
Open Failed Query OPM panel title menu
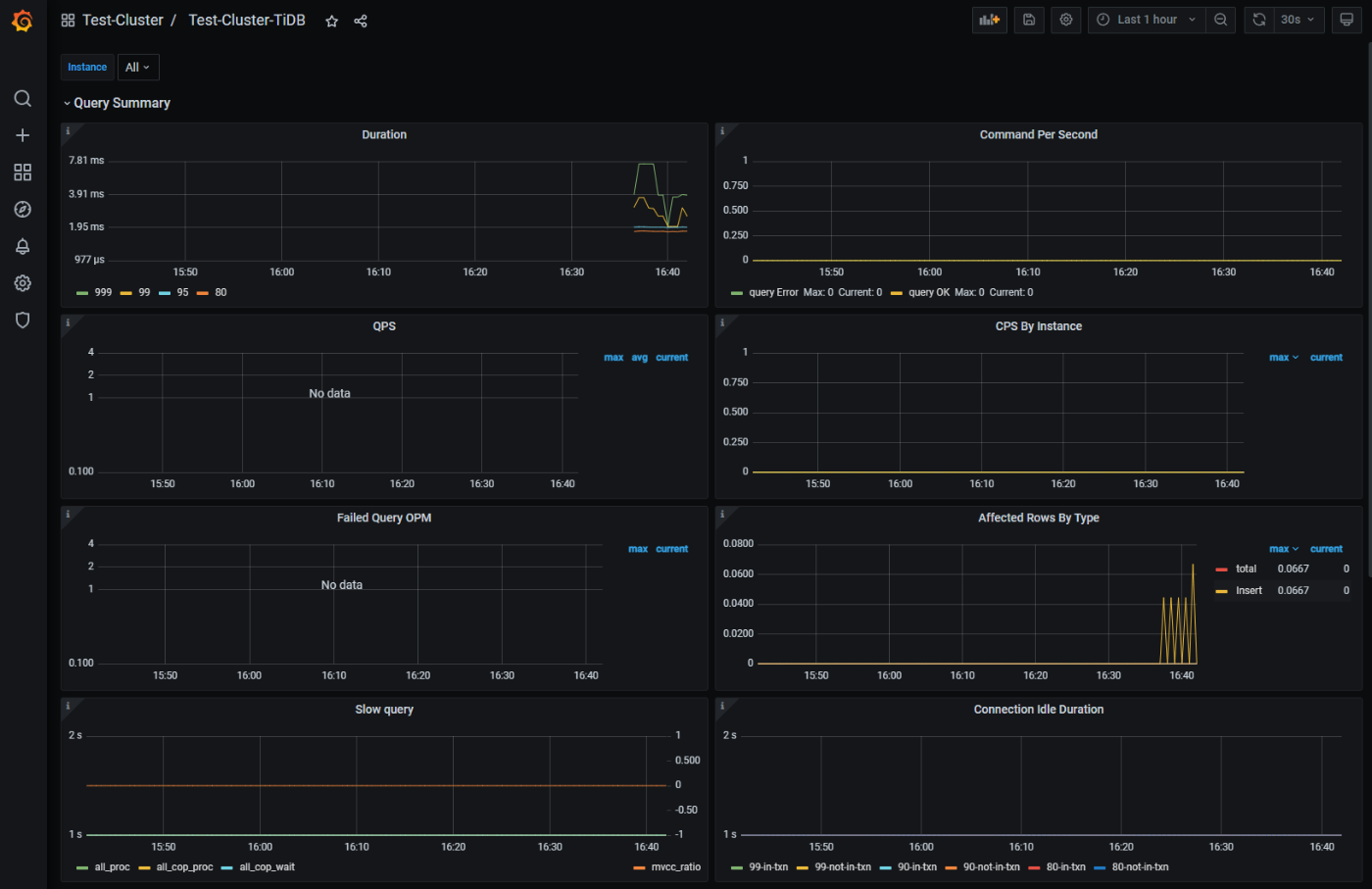pyautogui.click(x=384, y=518)
